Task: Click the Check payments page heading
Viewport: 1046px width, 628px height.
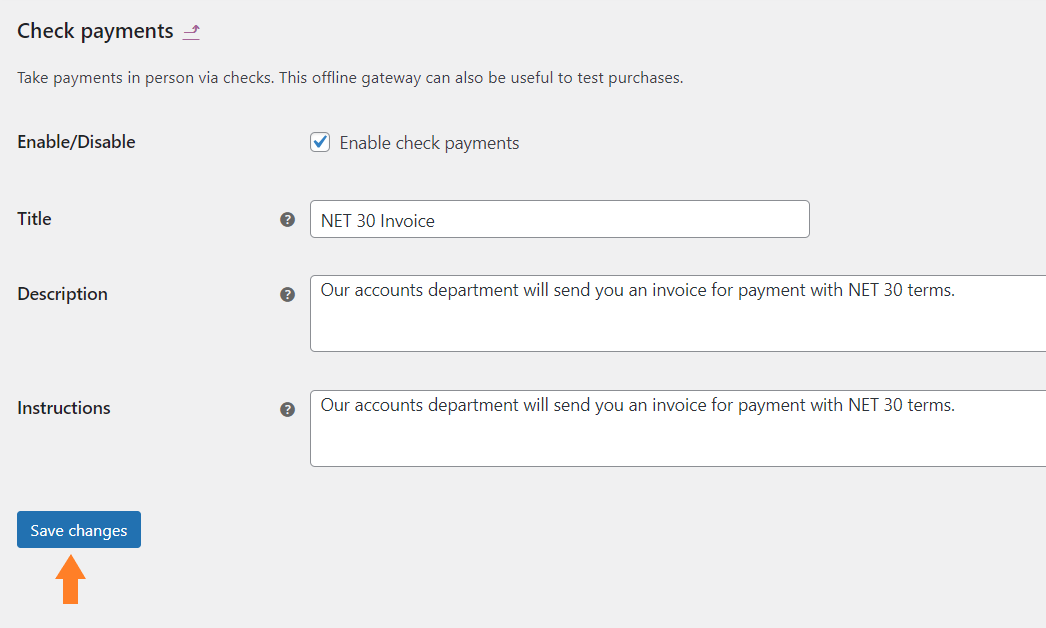Action: point(95,31)
